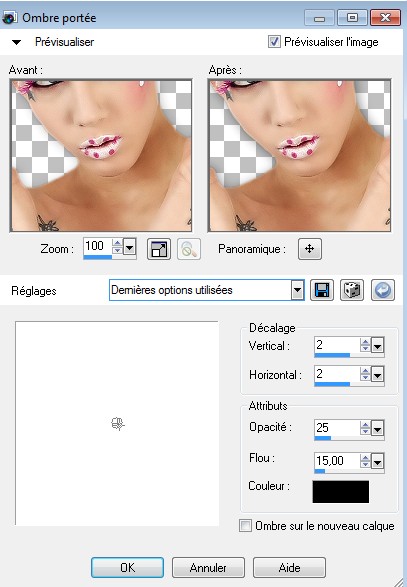Open the Réglages presets dropdown

coord(298,290)
